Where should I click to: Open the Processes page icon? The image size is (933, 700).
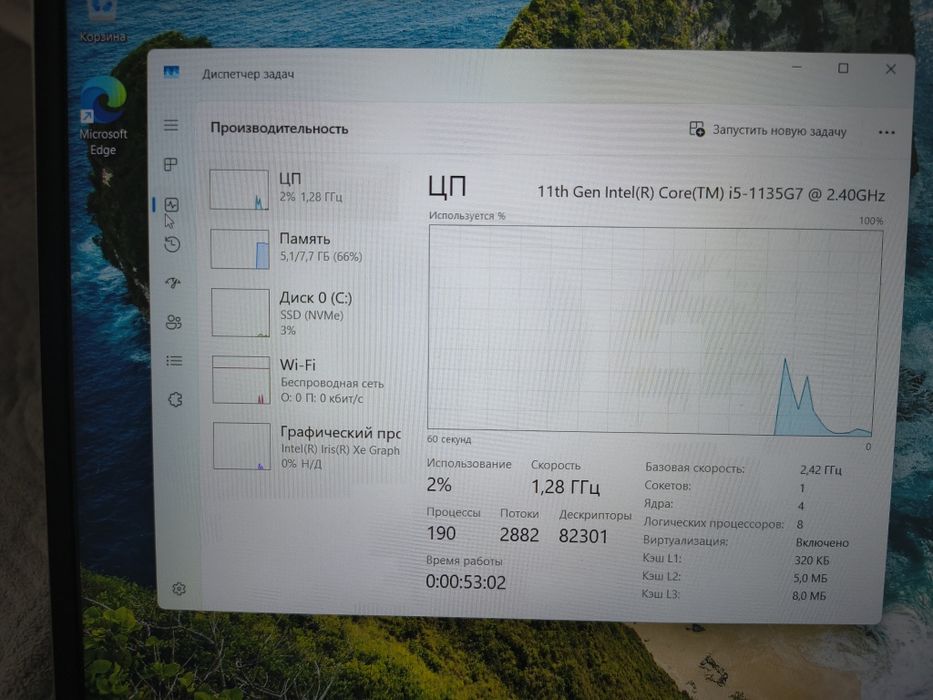point(171,164)
